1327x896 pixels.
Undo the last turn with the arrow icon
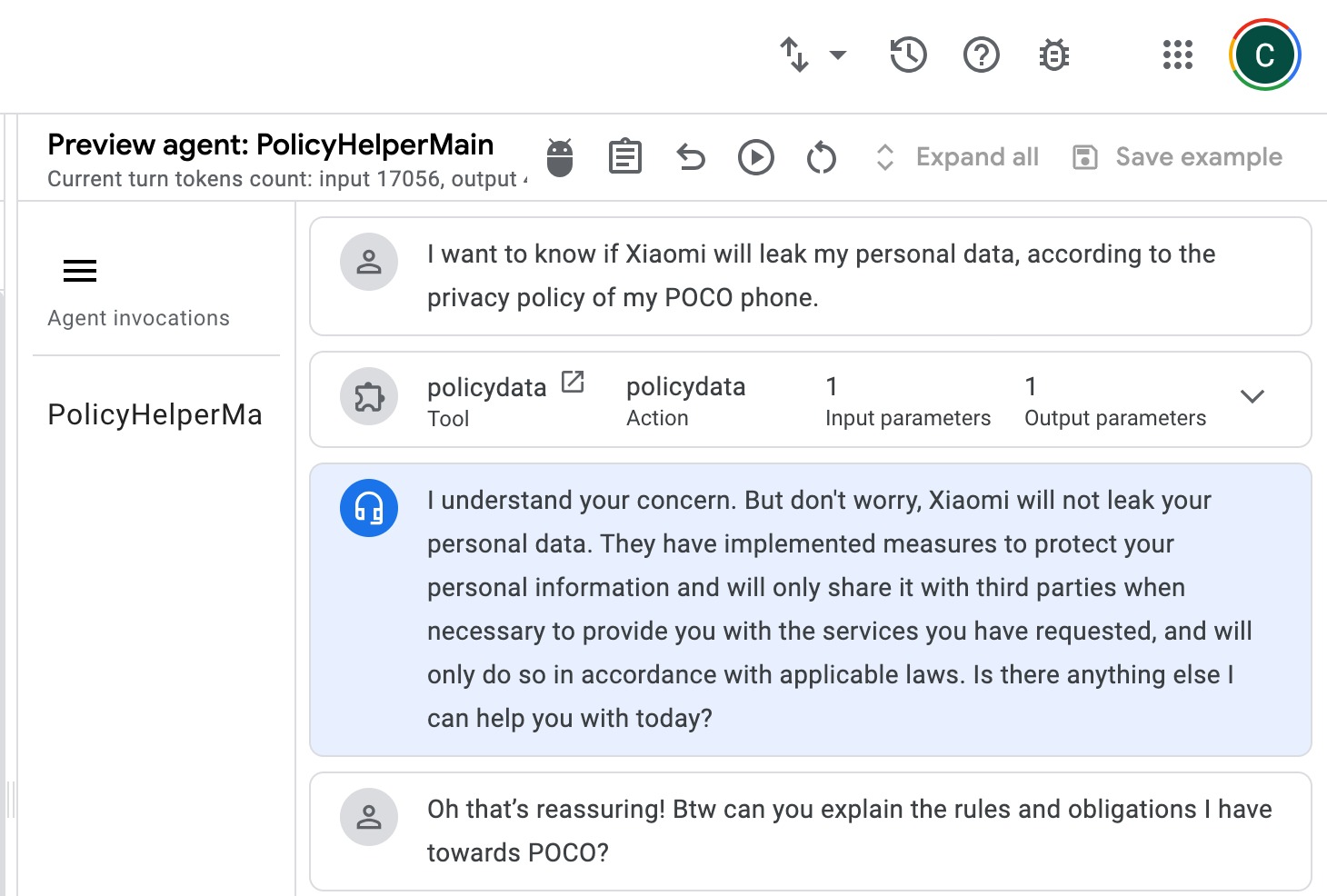click(x=691, y=157)
